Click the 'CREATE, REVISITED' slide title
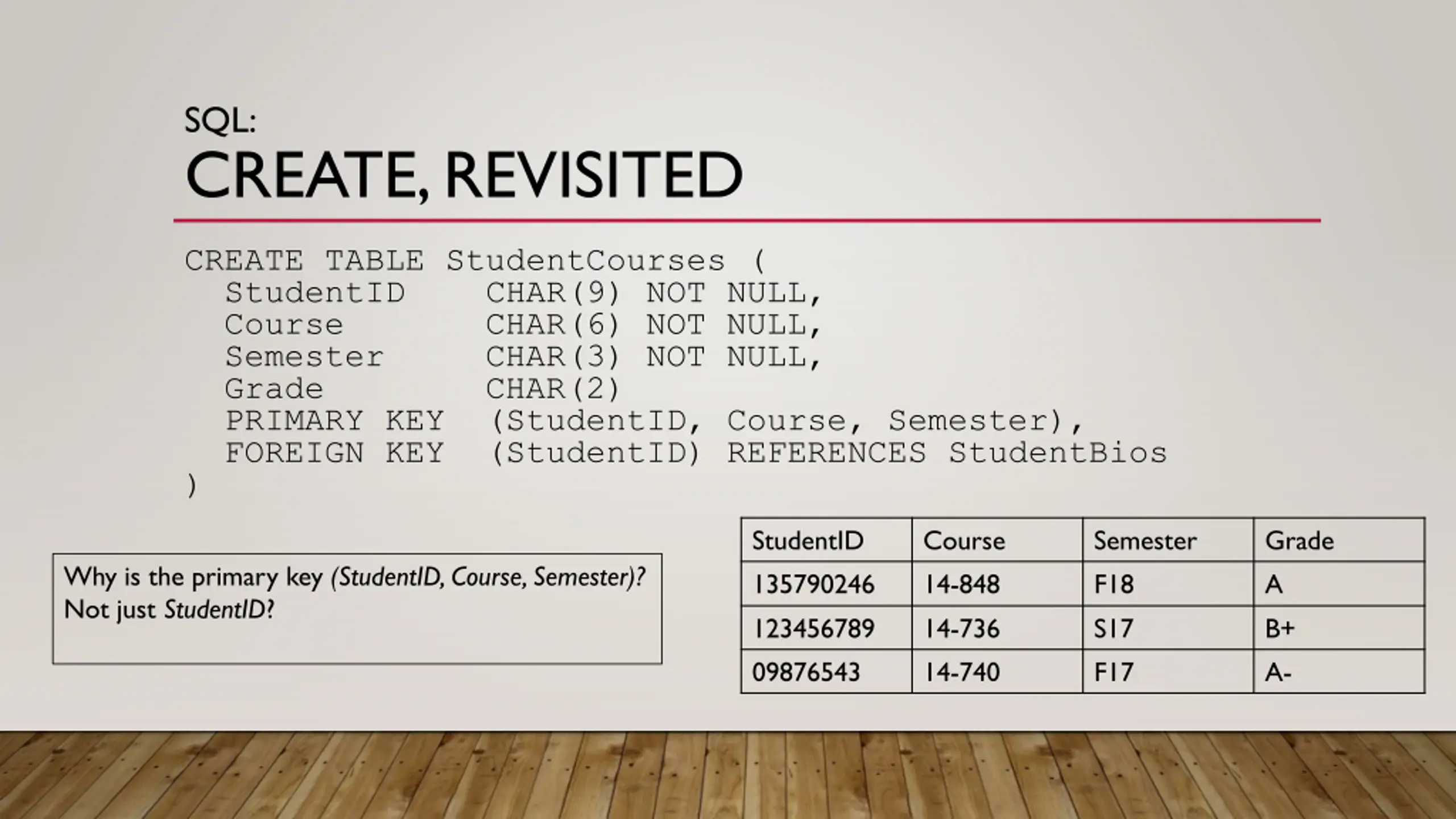This screenshot has width=1456, height=819. click(464, 175)
